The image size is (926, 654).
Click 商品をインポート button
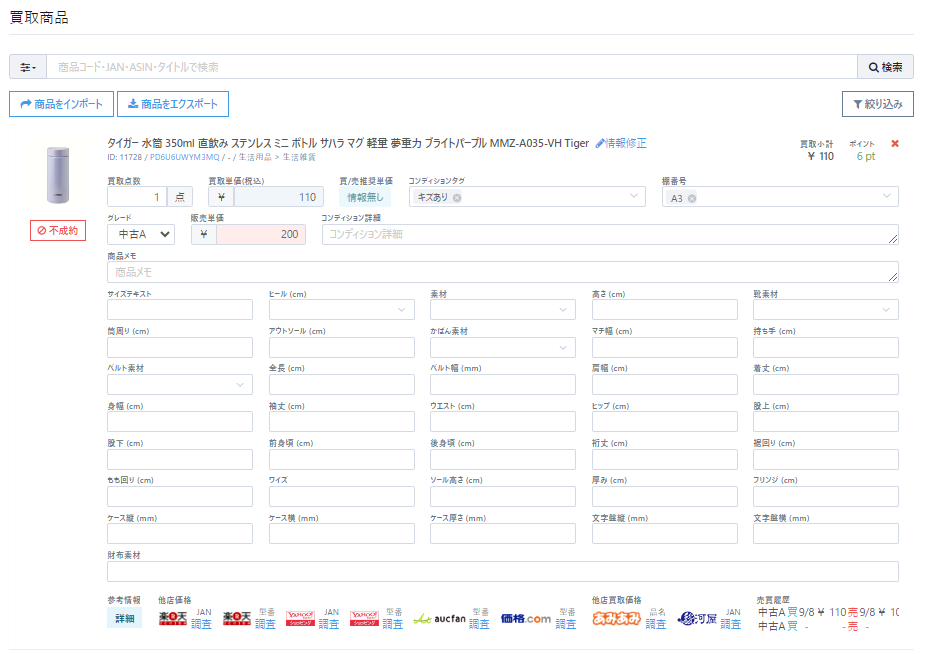tap(61, 104)
